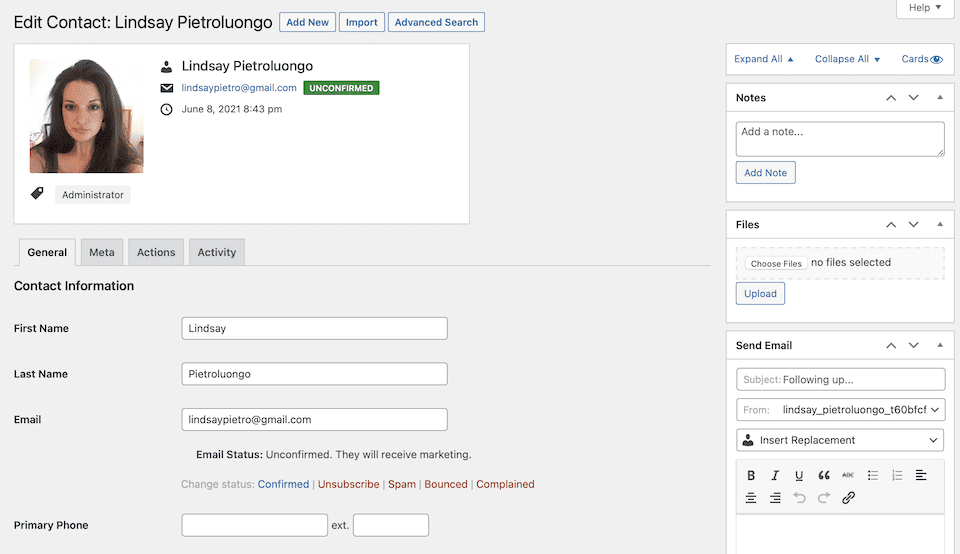Insert a numbered list

pos(897,476)
